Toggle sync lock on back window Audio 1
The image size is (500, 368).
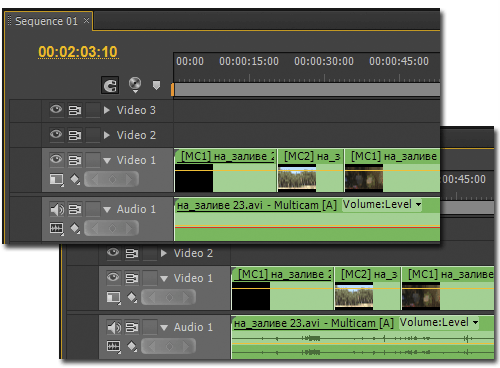132,327
